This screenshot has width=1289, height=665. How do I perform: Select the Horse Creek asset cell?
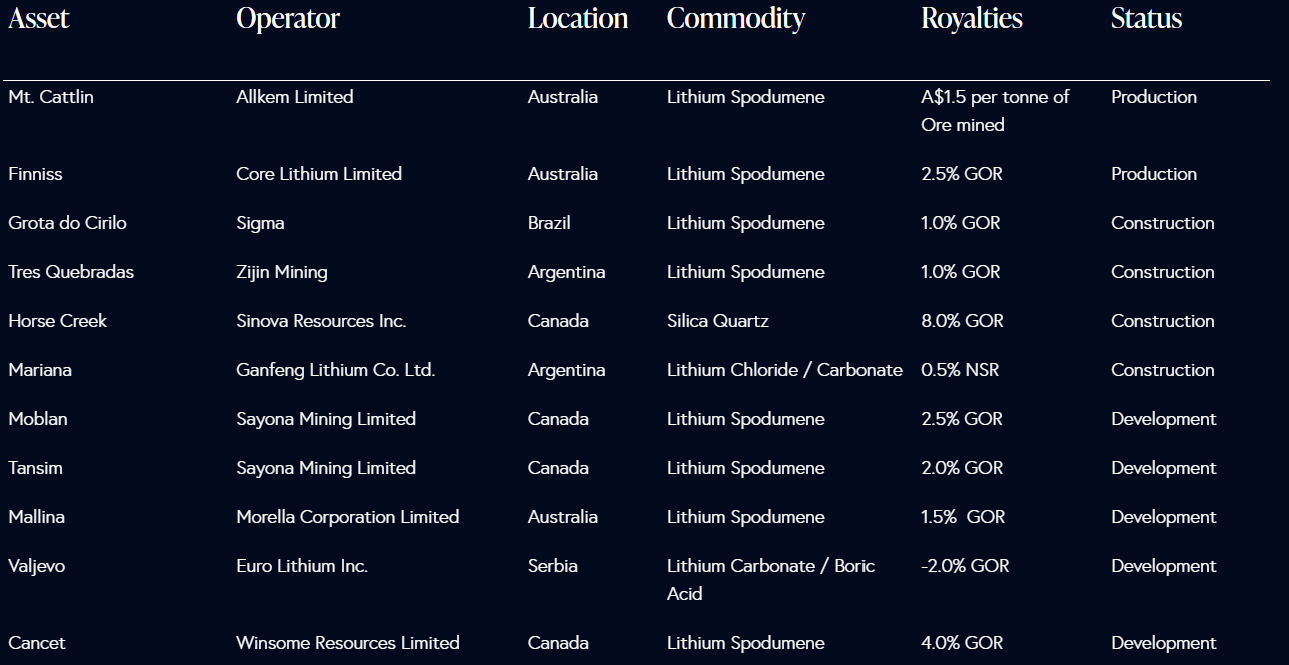[58, 321]
